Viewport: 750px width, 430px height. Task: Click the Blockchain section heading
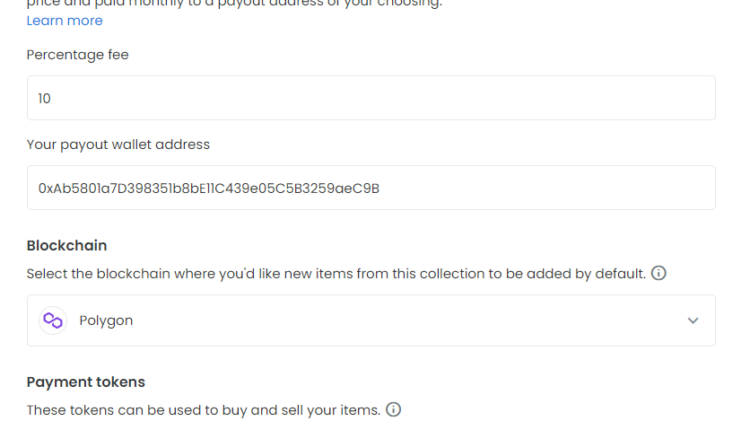coord(66,245)
